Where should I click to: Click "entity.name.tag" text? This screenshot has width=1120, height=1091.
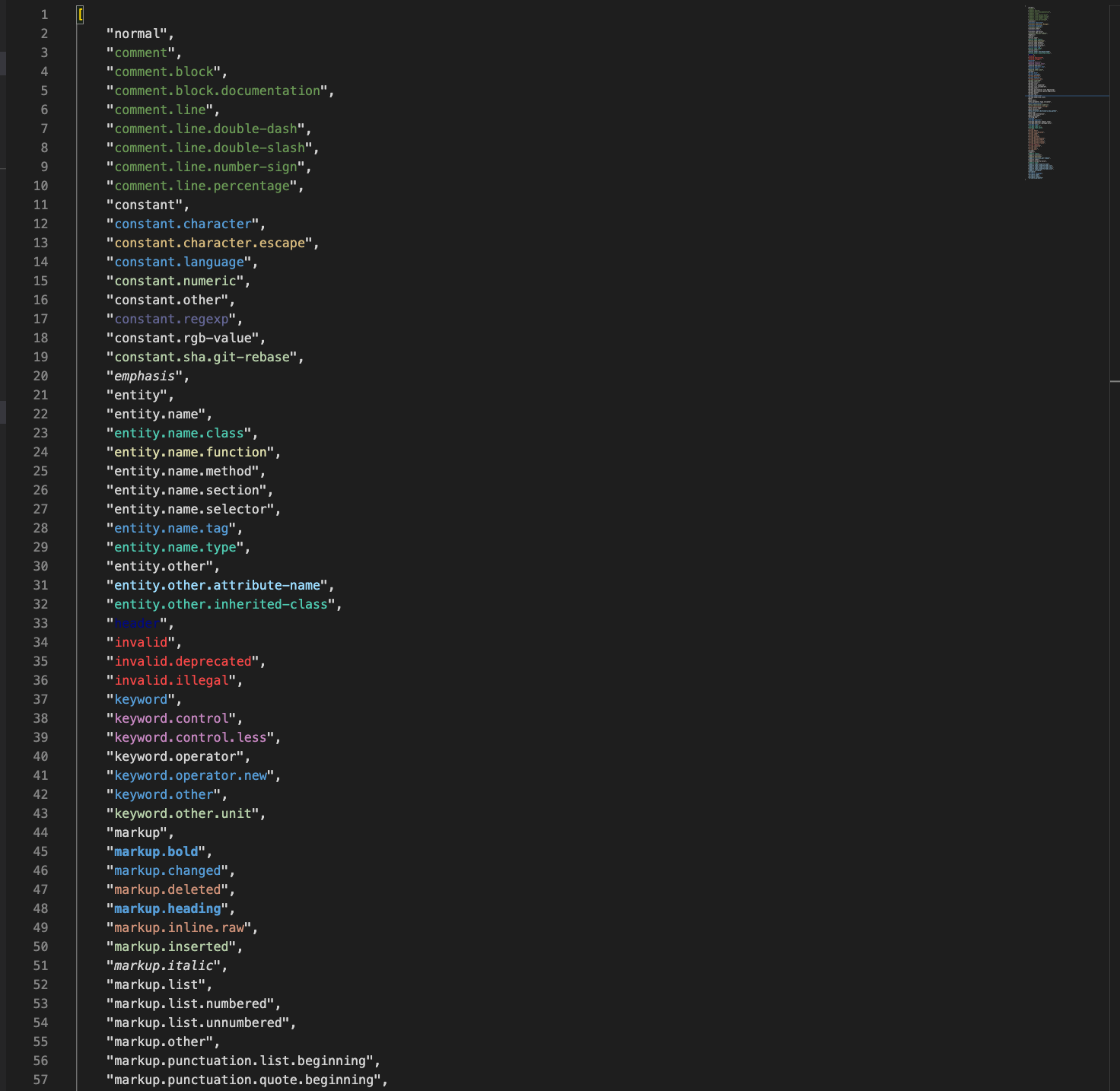click(171, 528)
